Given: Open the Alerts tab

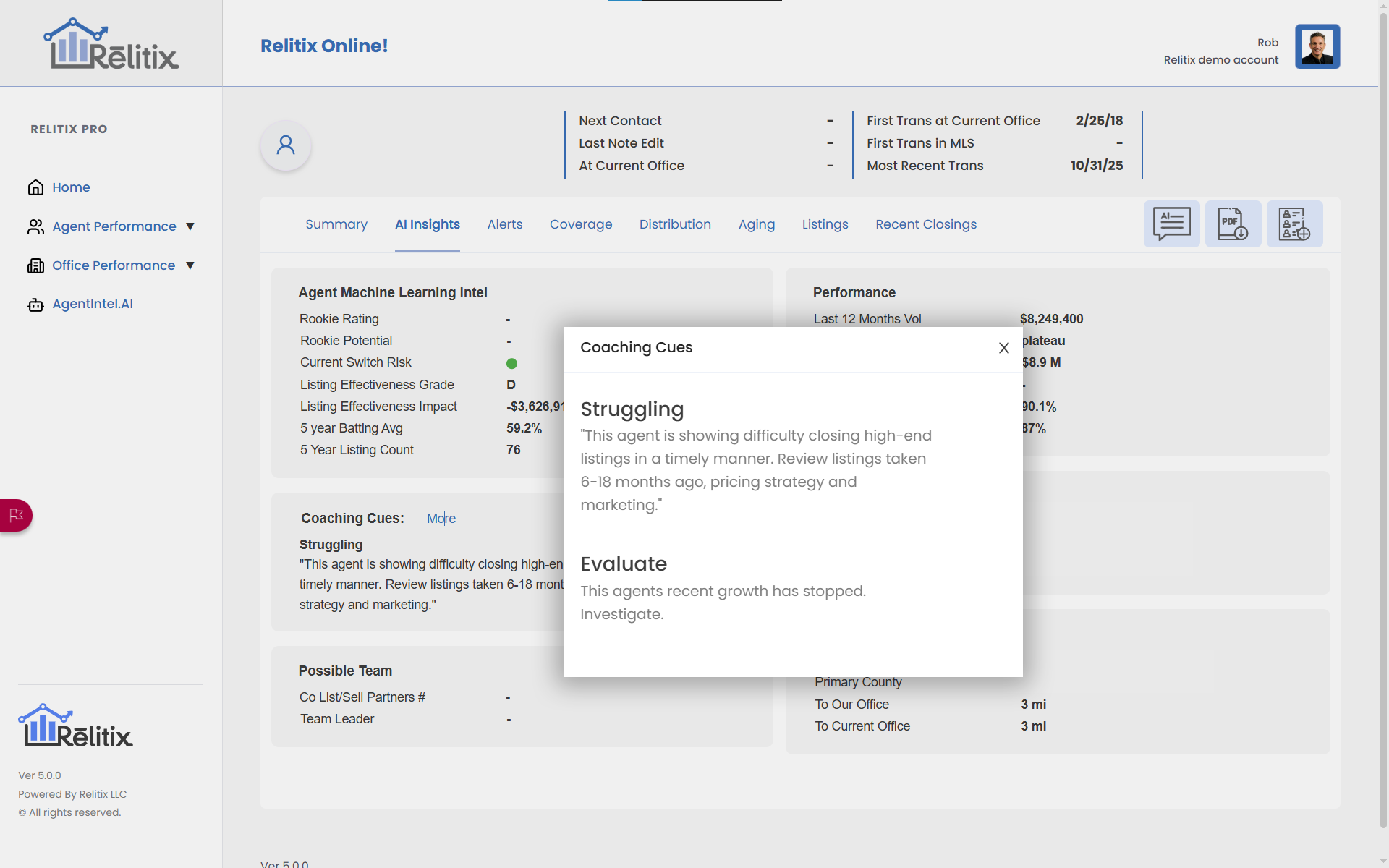Looking at the screenshot, I should coord(504,224).
